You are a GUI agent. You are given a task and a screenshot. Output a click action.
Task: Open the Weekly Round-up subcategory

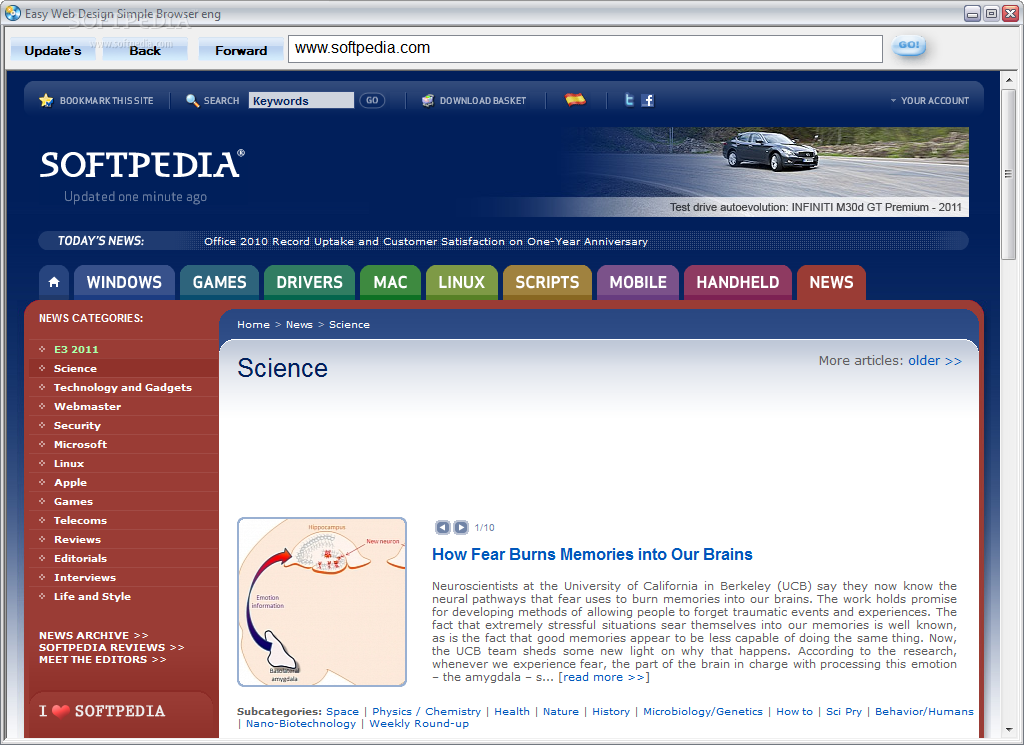[419, 723]
